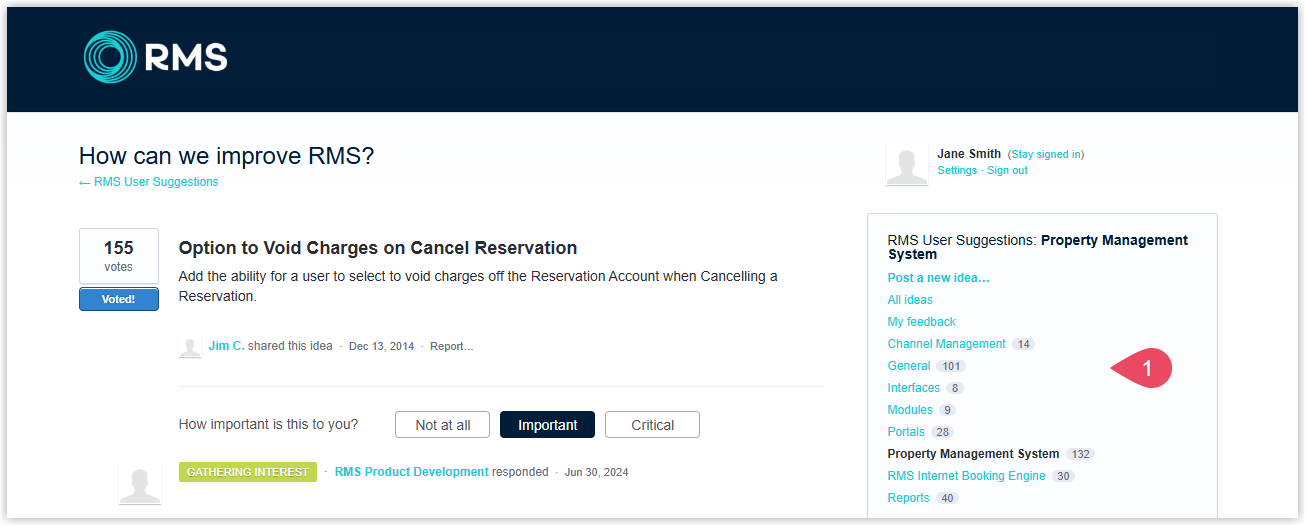
Task: Open the All ideas list
Action: [910, 300]
